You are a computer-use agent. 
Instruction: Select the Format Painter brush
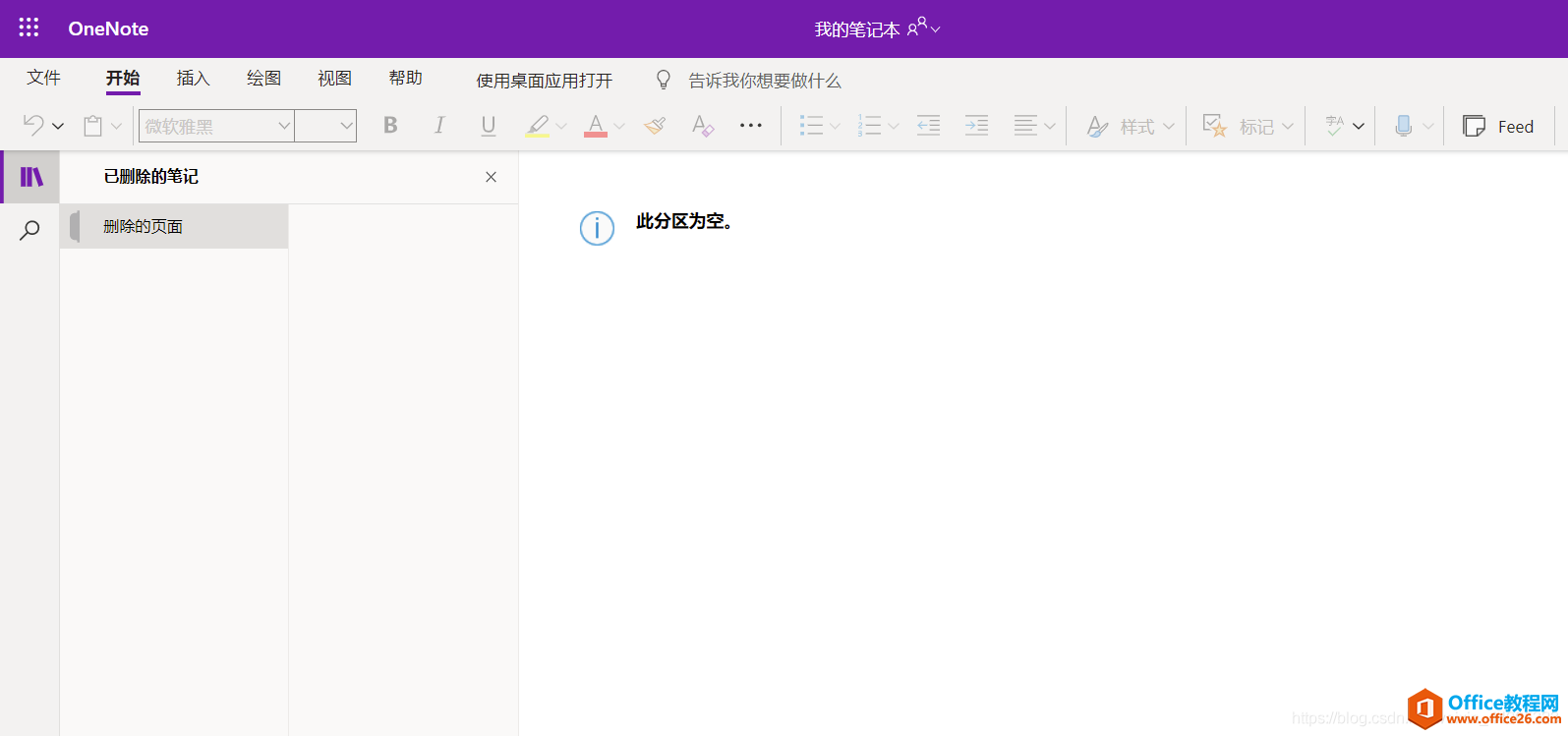655,126
